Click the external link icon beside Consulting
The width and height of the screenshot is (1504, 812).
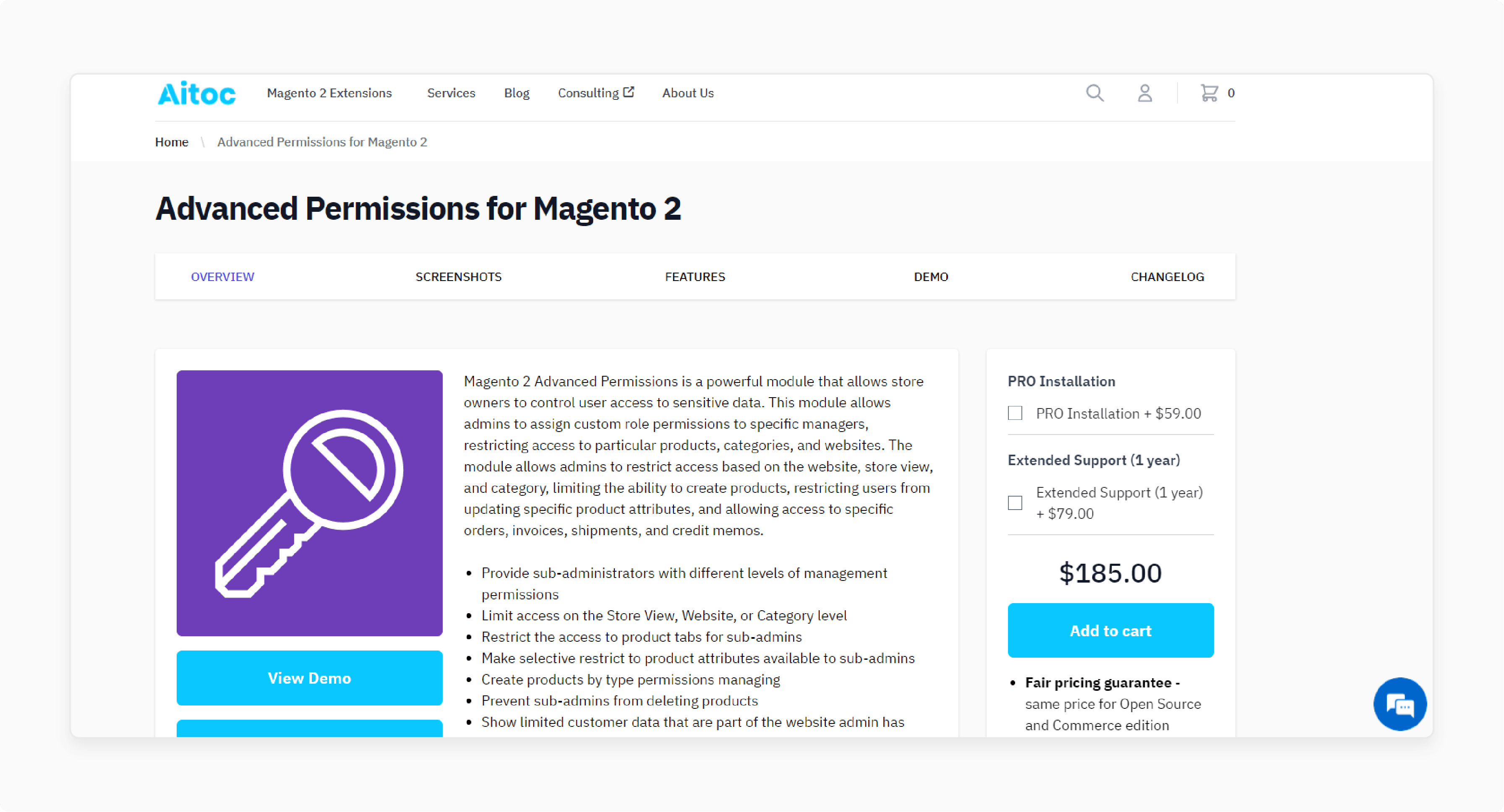click(x=629, y=92)
